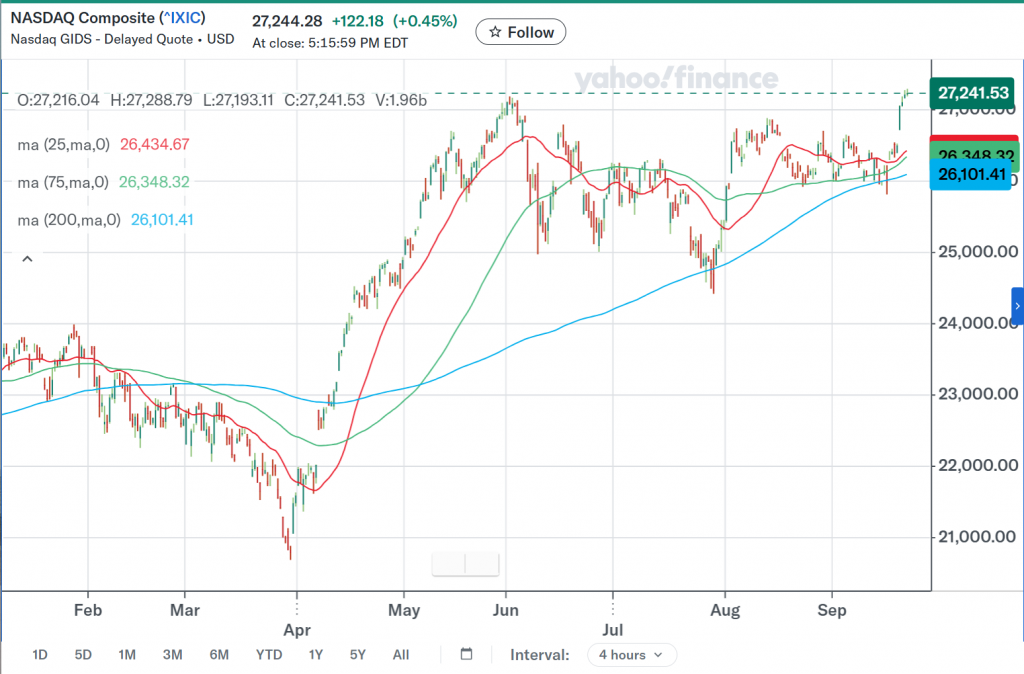1024x674 pixels.
Task: Choose the YTD chart range
Action: pos(269,654)
